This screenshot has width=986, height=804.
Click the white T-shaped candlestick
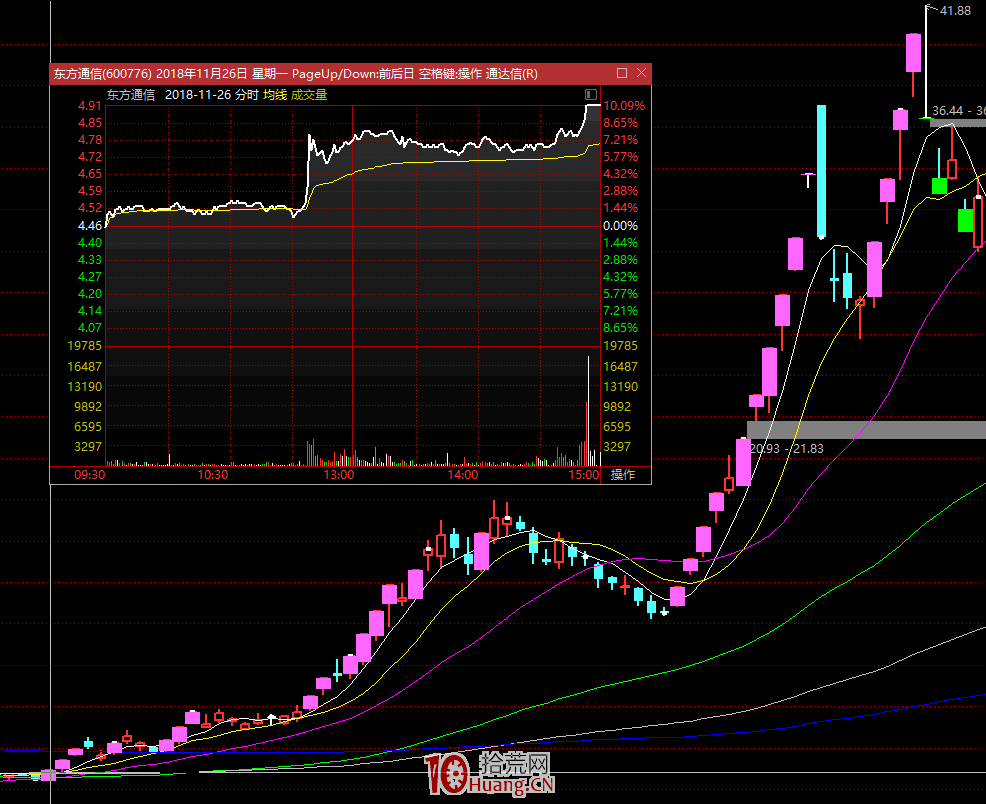point(809,180)
